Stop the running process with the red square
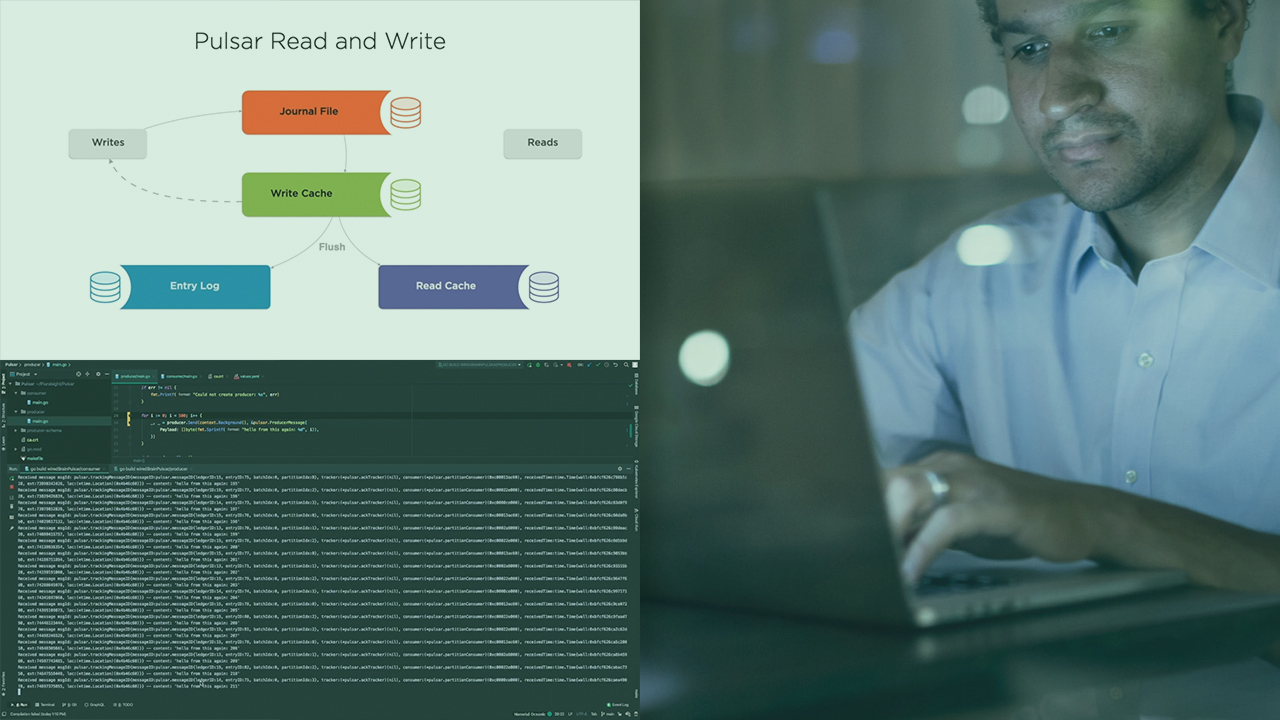 point(11,487)
